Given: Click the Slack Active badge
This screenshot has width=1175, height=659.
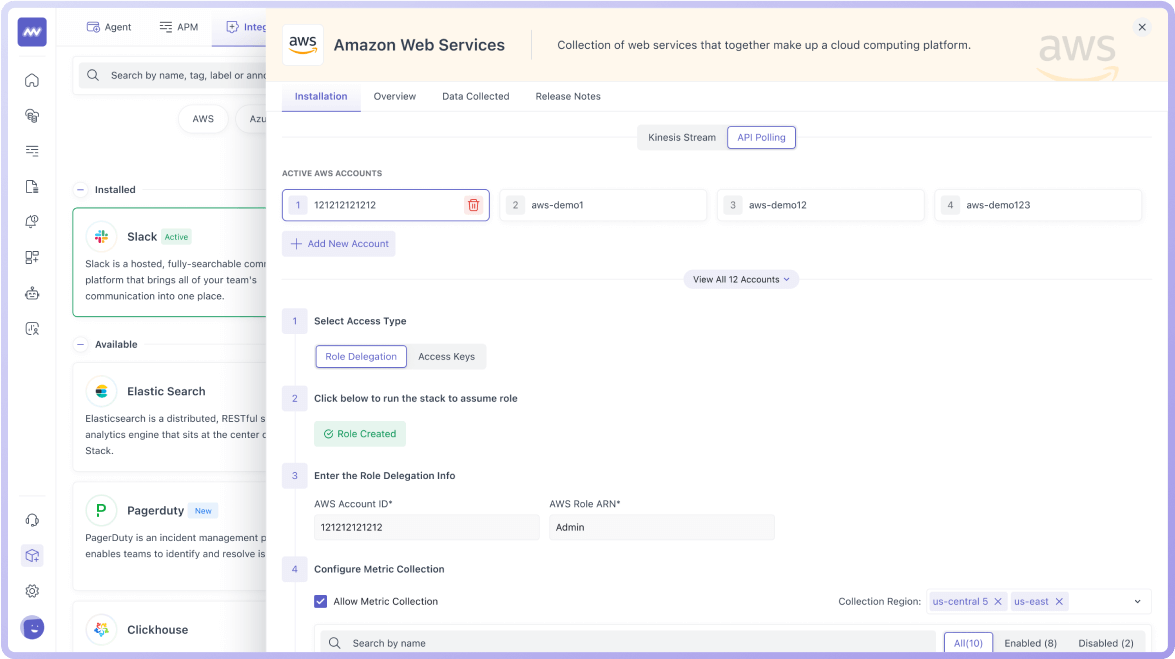Looking at the screenshot, I should tap(177, 237).
